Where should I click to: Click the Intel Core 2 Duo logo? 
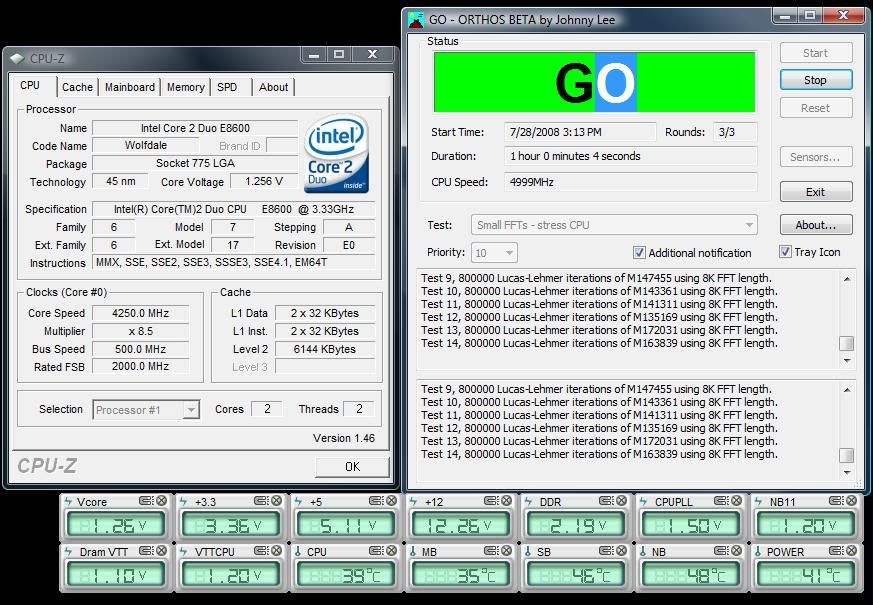click(x=337, y=154)
